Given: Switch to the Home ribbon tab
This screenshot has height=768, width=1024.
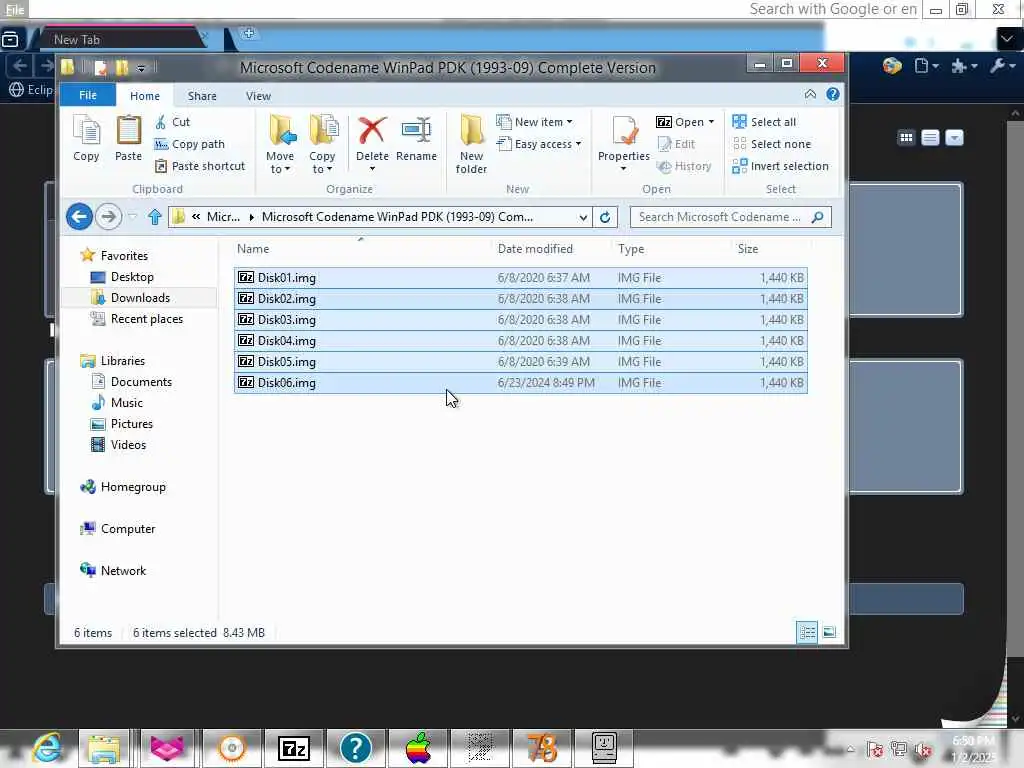Looking at the screenshot, I should tap(144, 96).
